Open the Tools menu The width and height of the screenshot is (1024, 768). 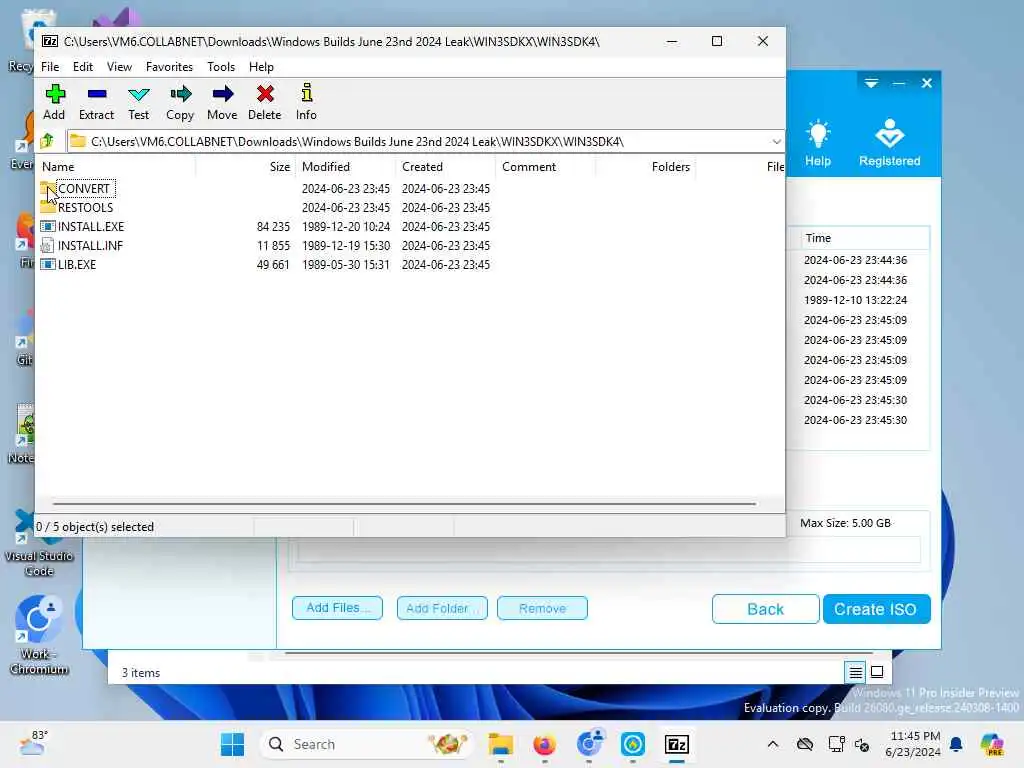221,67
